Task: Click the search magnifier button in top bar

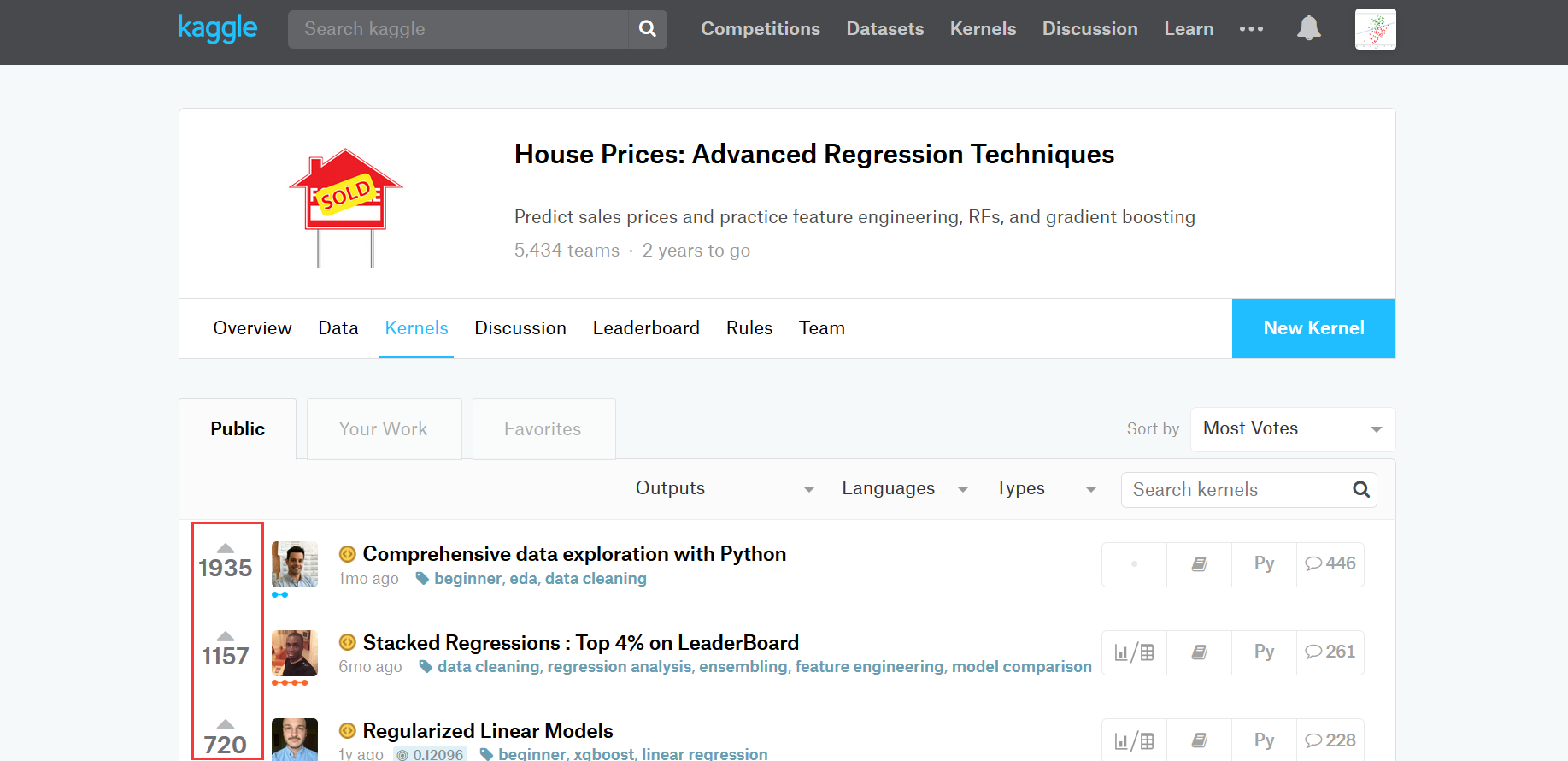Action: coord(648,29)
